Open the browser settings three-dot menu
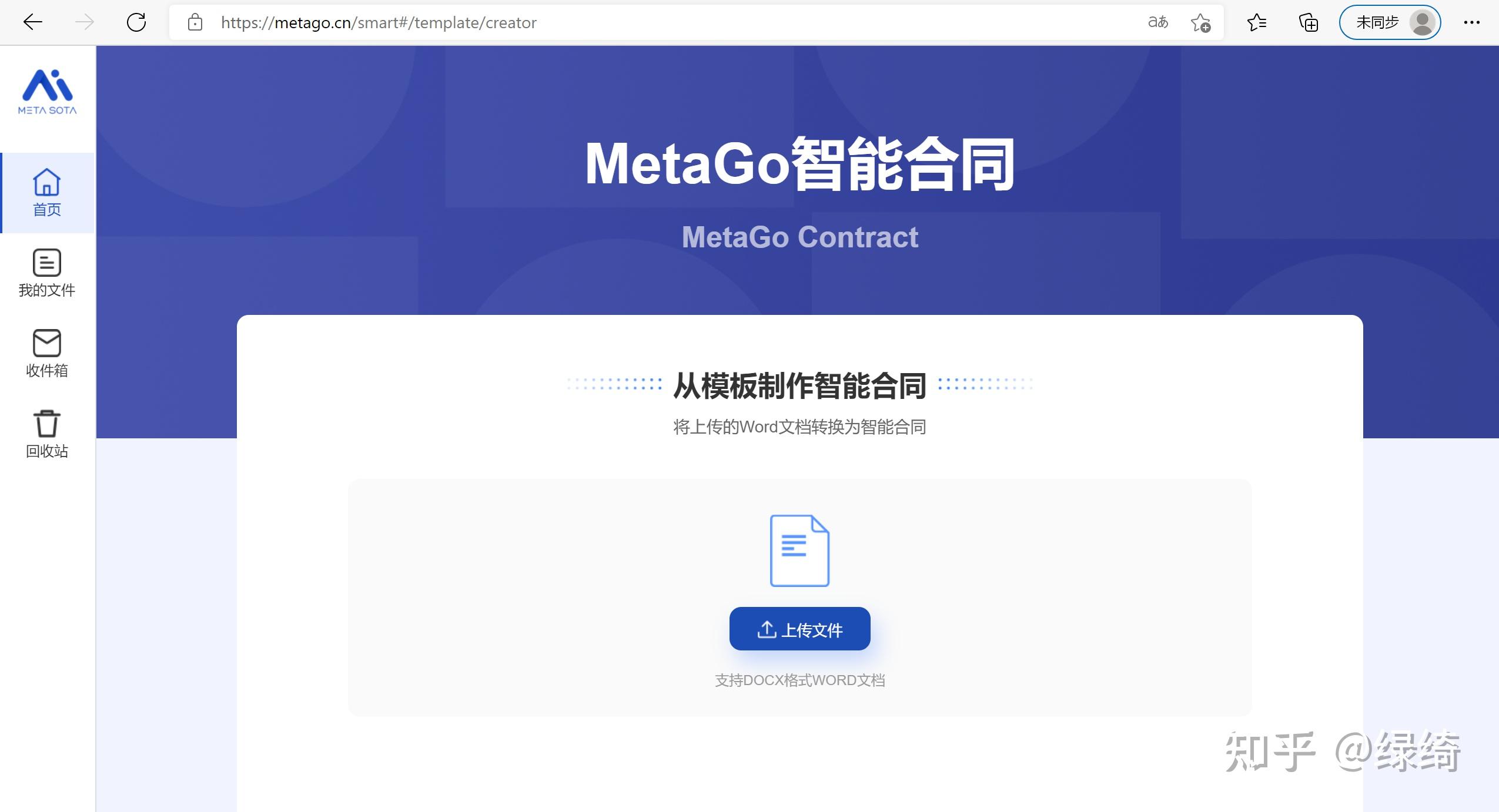1499x812 pixels. point(1472,22)
